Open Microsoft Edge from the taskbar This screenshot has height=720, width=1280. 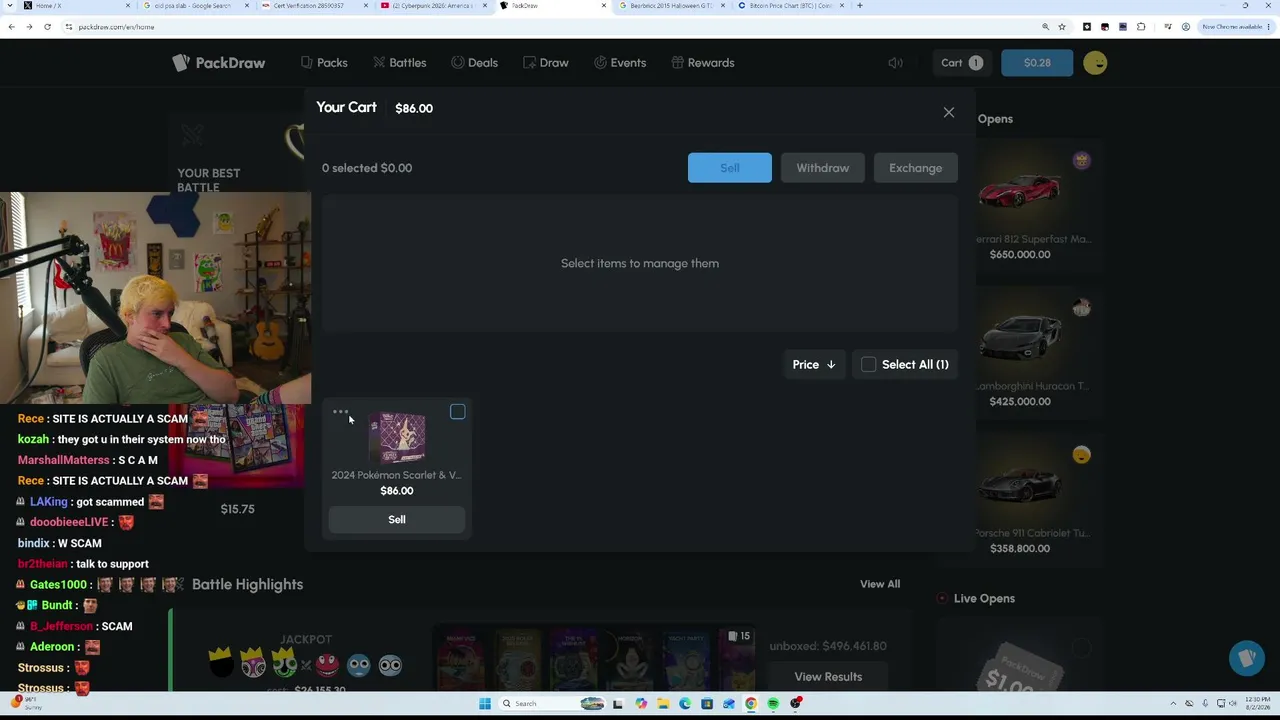click(x=685, y=704)
